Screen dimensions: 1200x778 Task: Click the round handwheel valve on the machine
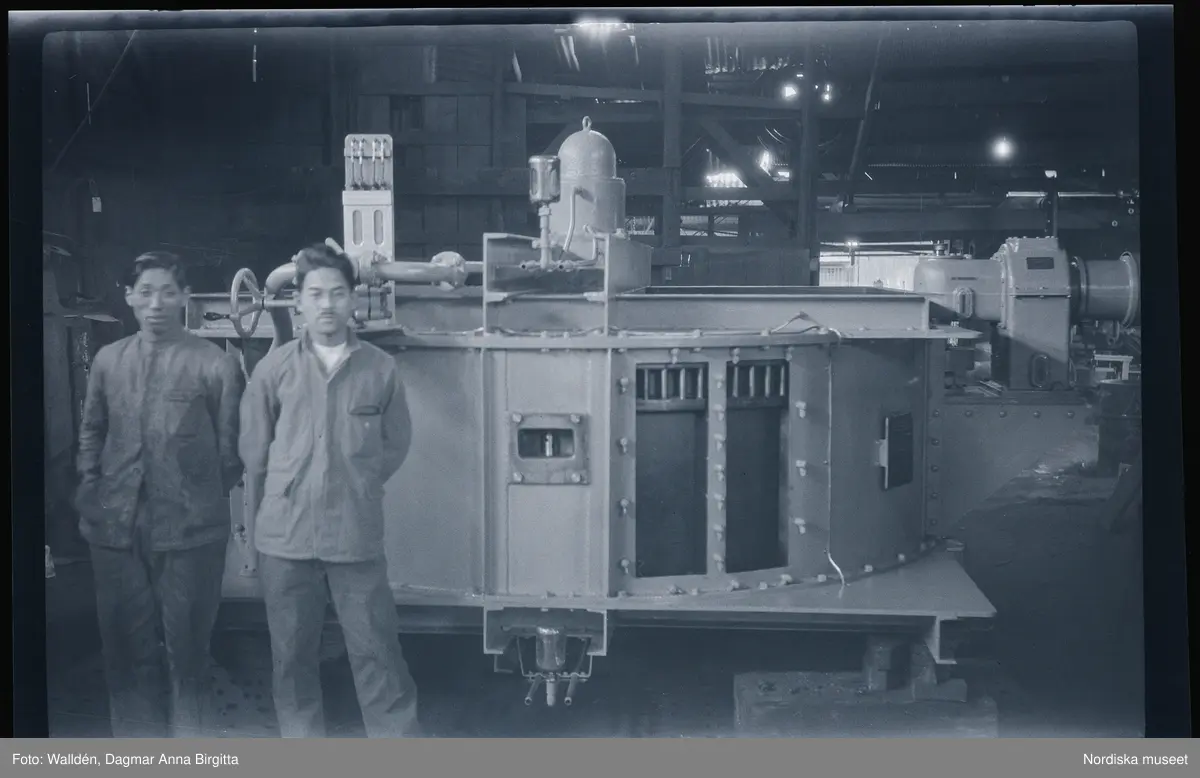tap(245, 298)
